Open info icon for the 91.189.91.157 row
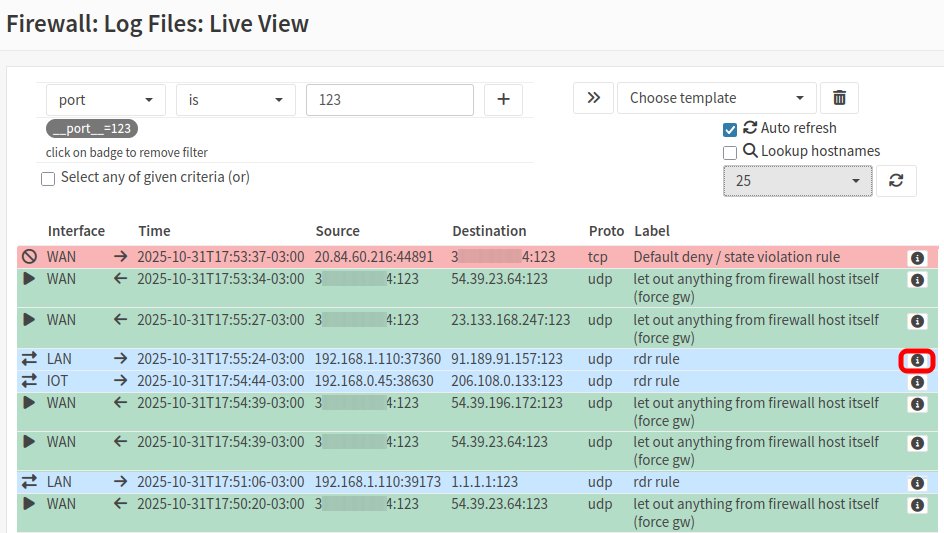944x533 pixels. coord(917,360)
